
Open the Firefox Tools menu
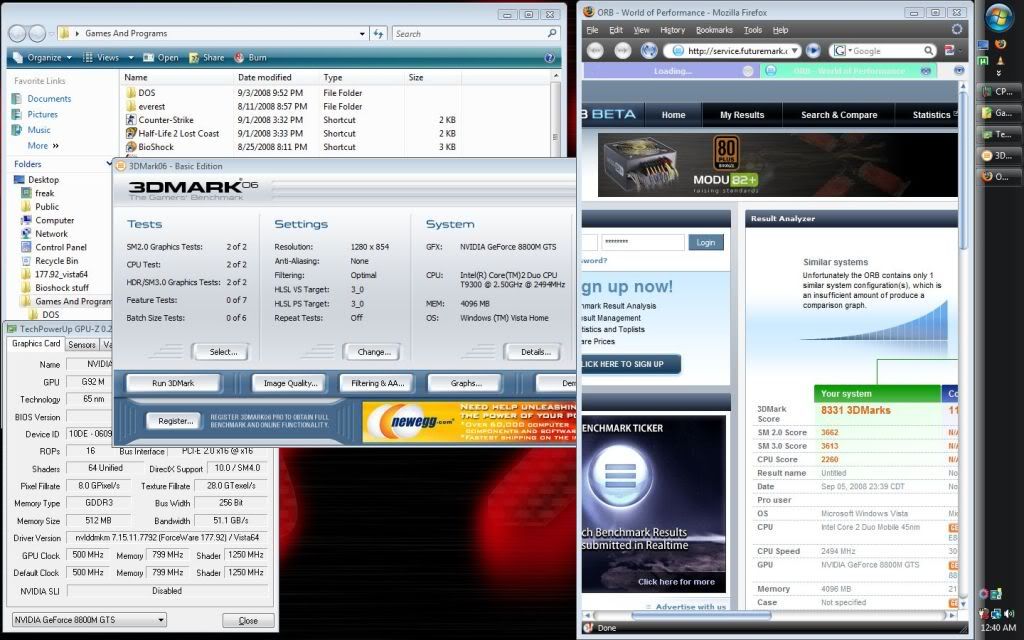click(752, 30)
